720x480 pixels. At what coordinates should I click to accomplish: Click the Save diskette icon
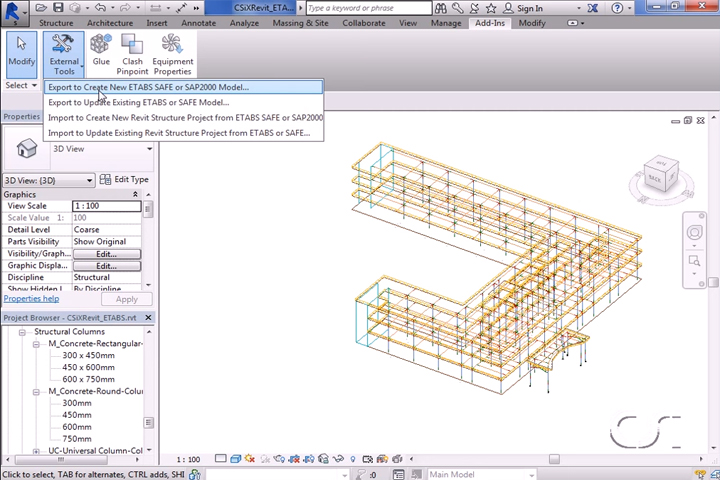point(58,8)
